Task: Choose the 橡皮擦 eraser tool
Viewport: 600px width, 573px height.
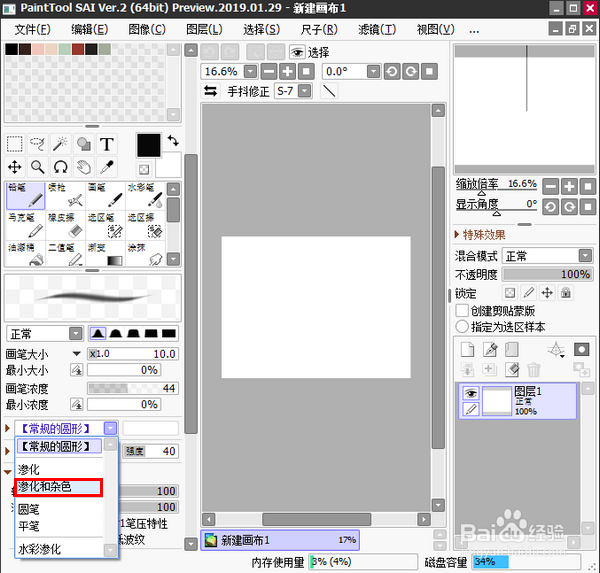Action: click(x=65, y=225)
